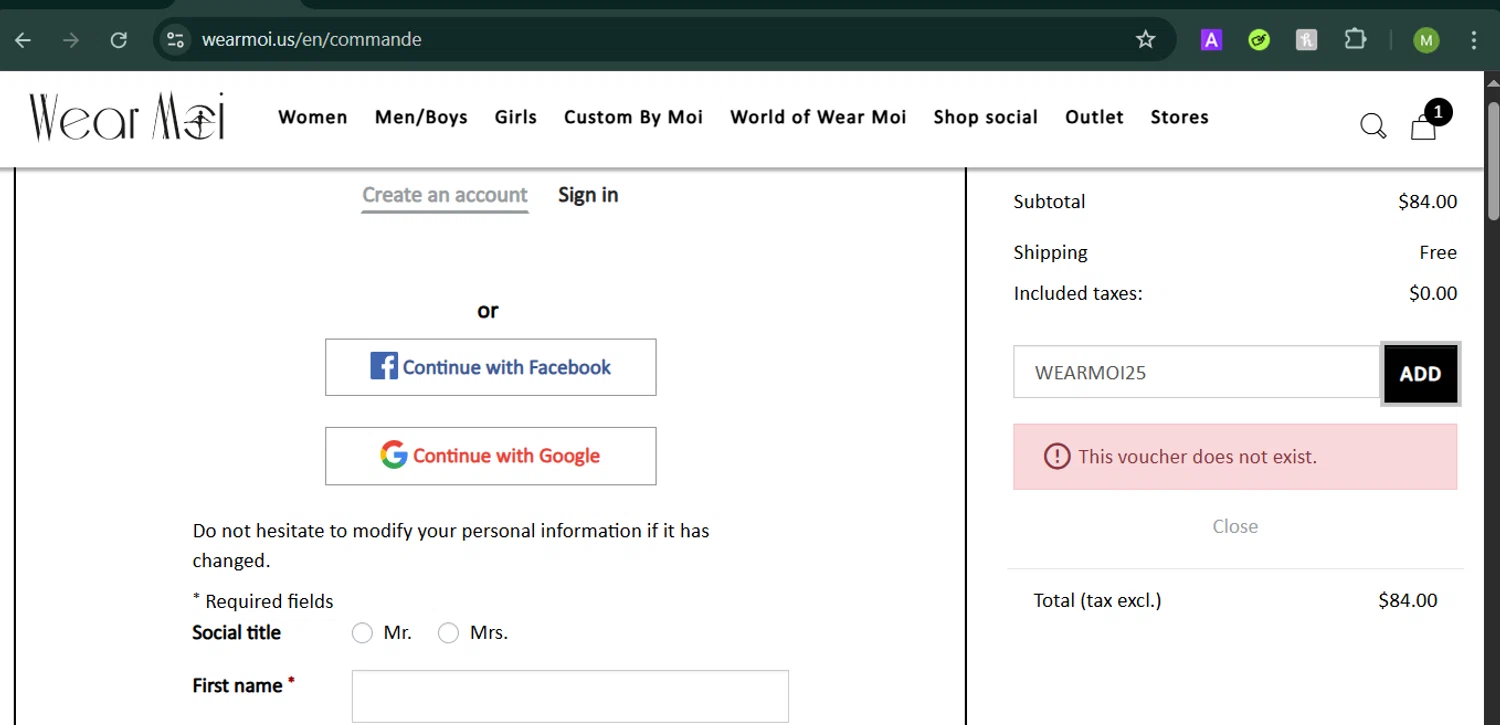
Task: Select the Mr. social title
Action: 362,633
